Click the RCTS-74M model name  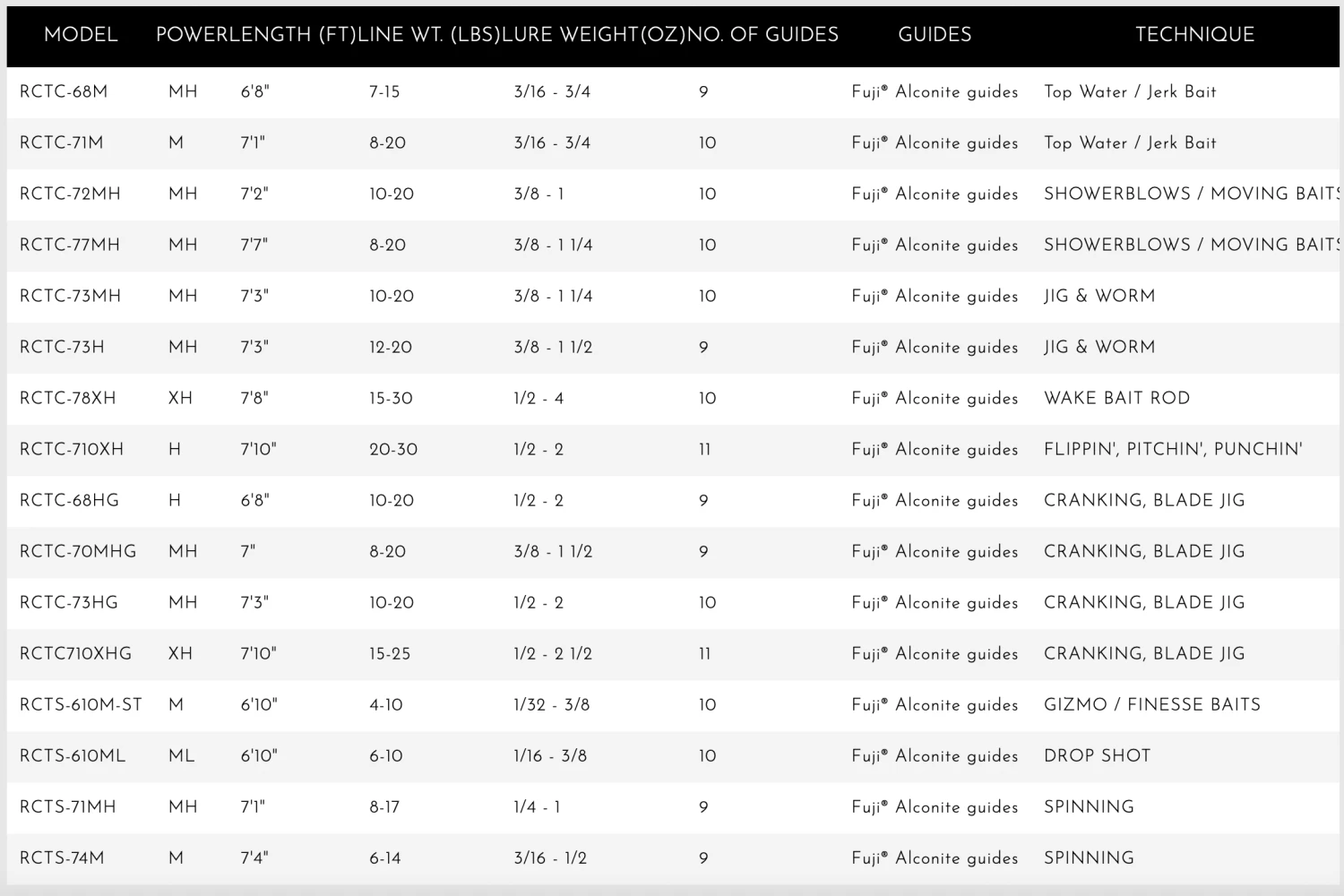pyautogui.click(x=62, y=857)
